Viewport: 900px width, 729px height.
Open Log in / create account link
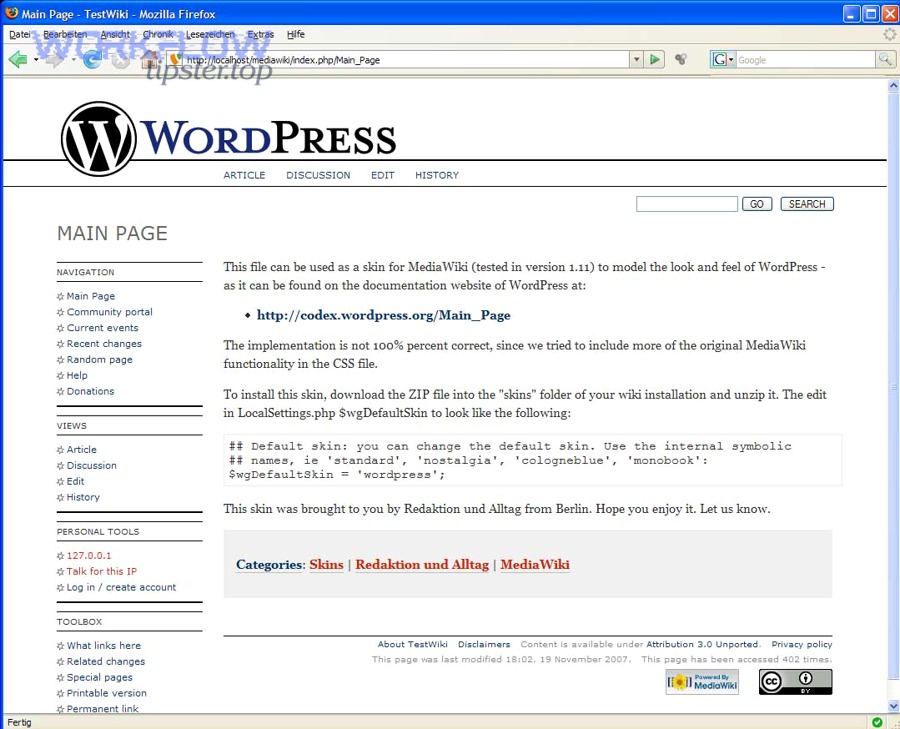click(121, 587)
